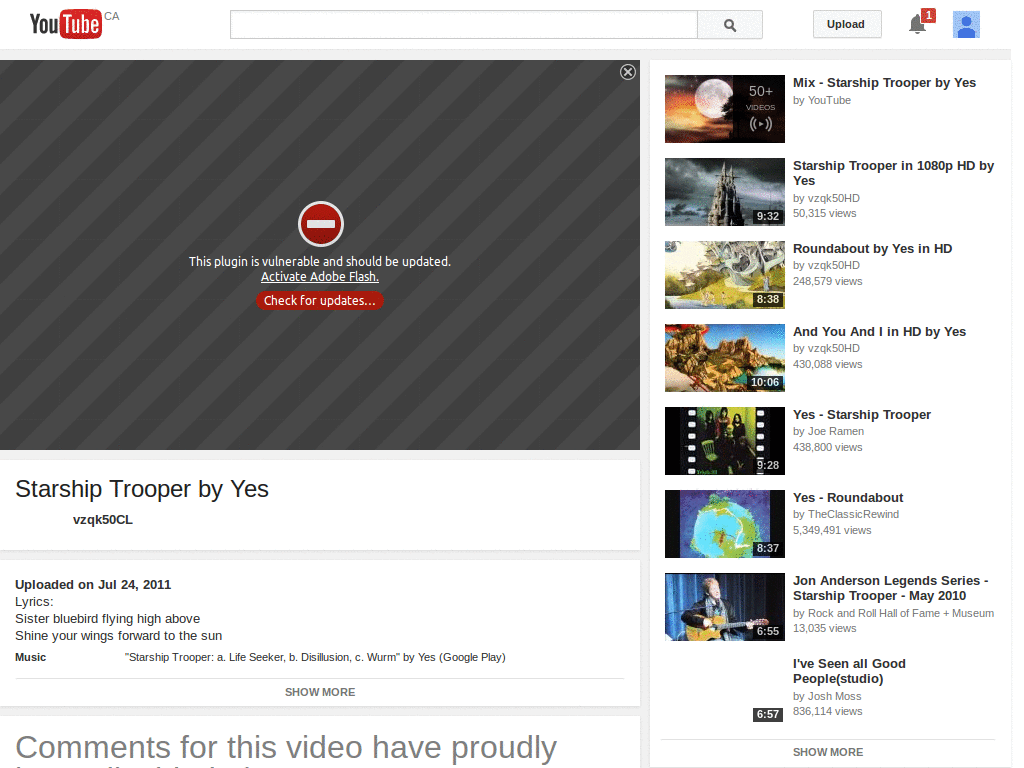1024x768 pixels.
Task: Open the YouTube home logo
Action: click(x=66, y=24)
